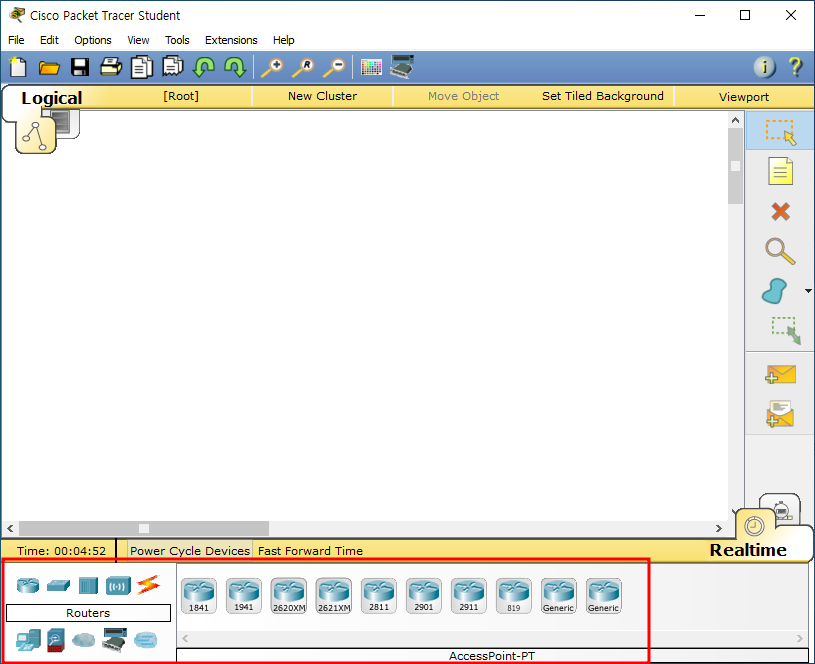Image resolution: width=815 pixels, height=664 pixels.
Task: Select the Connections lightning bolt icon
Action: tap(149, 585)
